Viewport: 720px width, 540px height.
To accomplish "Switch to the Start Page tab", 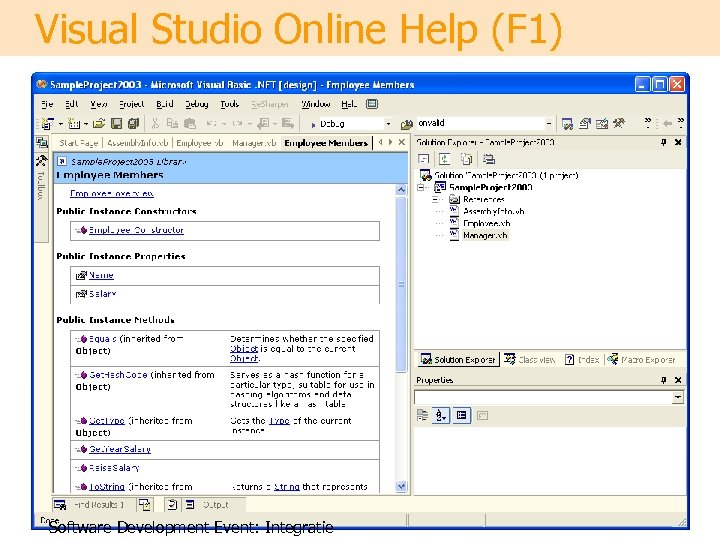I will 79,143.
